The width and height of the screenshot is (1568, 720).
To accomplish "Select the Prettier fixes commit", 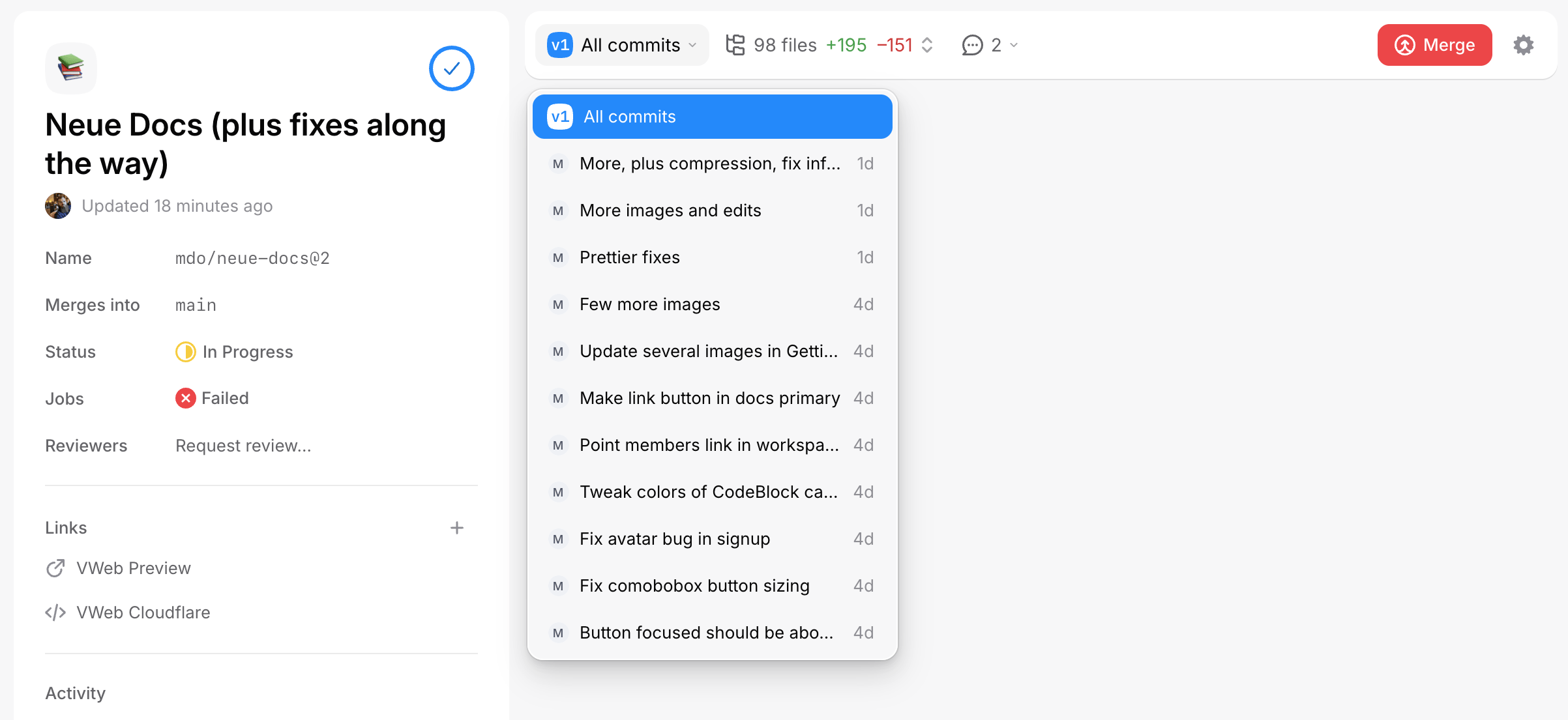I will point(712,257).
